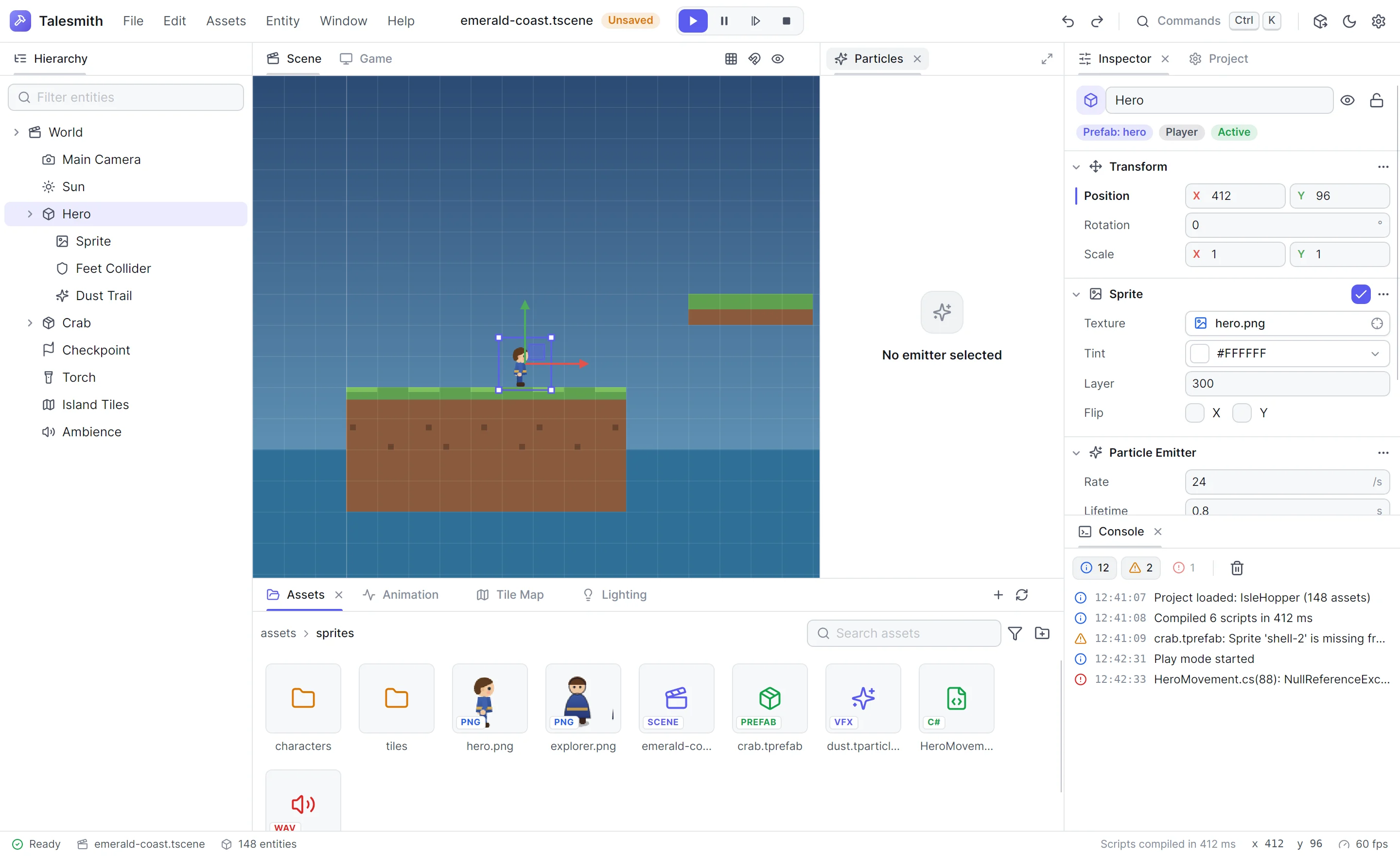Enable the Flip X checkbox
Screen dimensions: 1400x856
point(1195,412)
